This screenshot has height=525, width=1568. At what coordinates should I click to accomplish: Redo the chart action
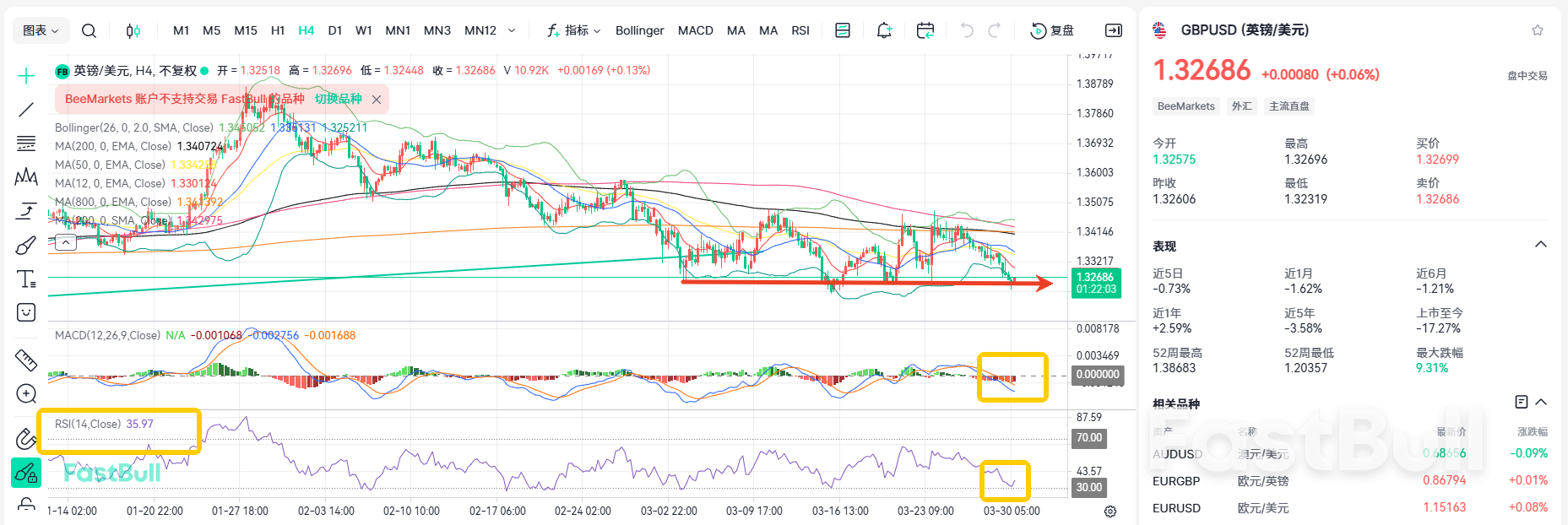pos(995,30)
